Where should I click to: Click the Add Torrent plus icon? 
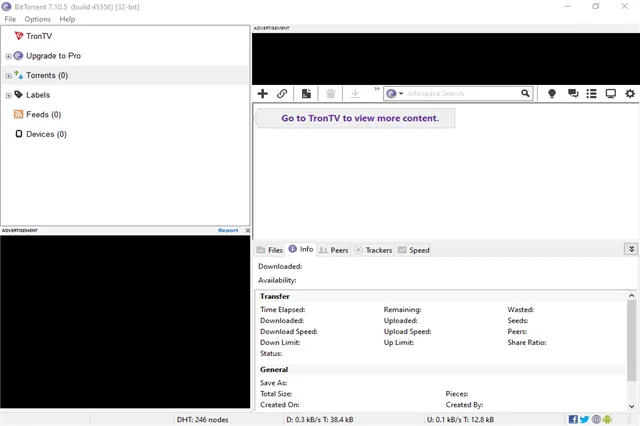(x=262, y=93)
